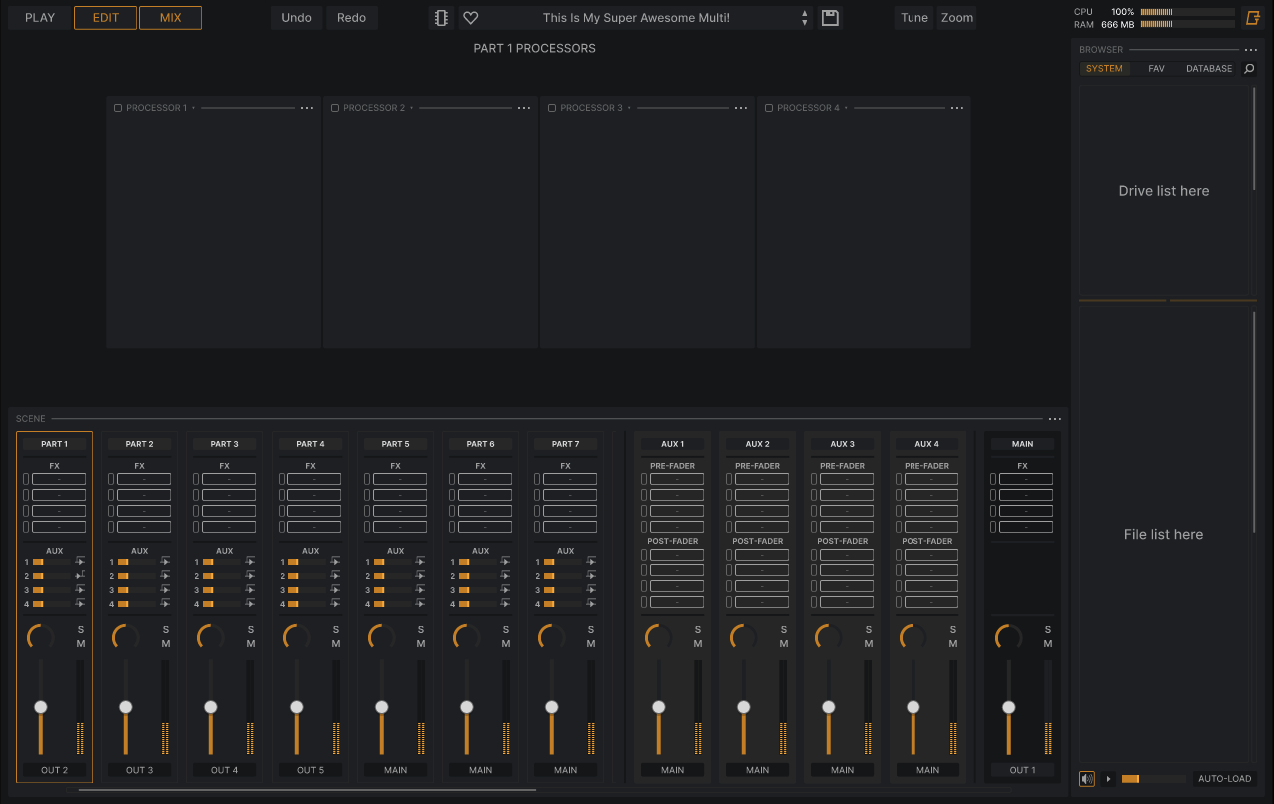The height and width of the screenshot is (804, 1274).
Task: Enable the Processor 1 checkbox
Action: pyautogui.click(x=118, y=108)
